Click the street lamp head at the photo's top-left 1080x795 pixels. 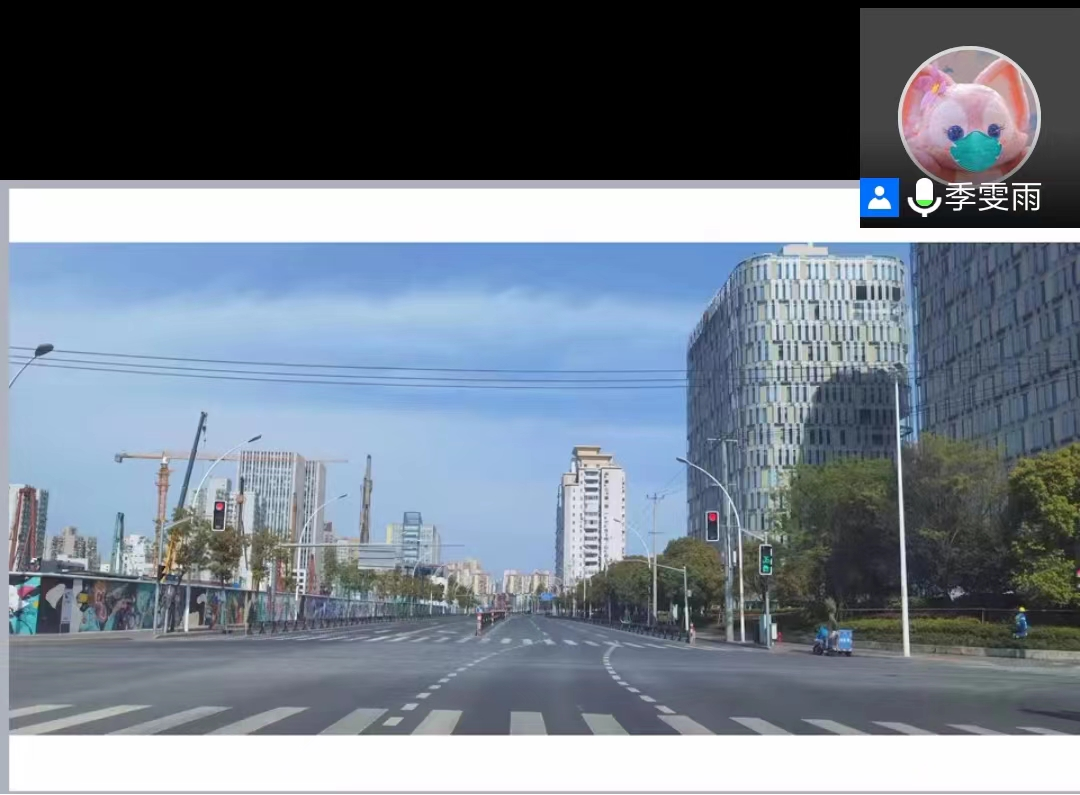click(43, 350)
